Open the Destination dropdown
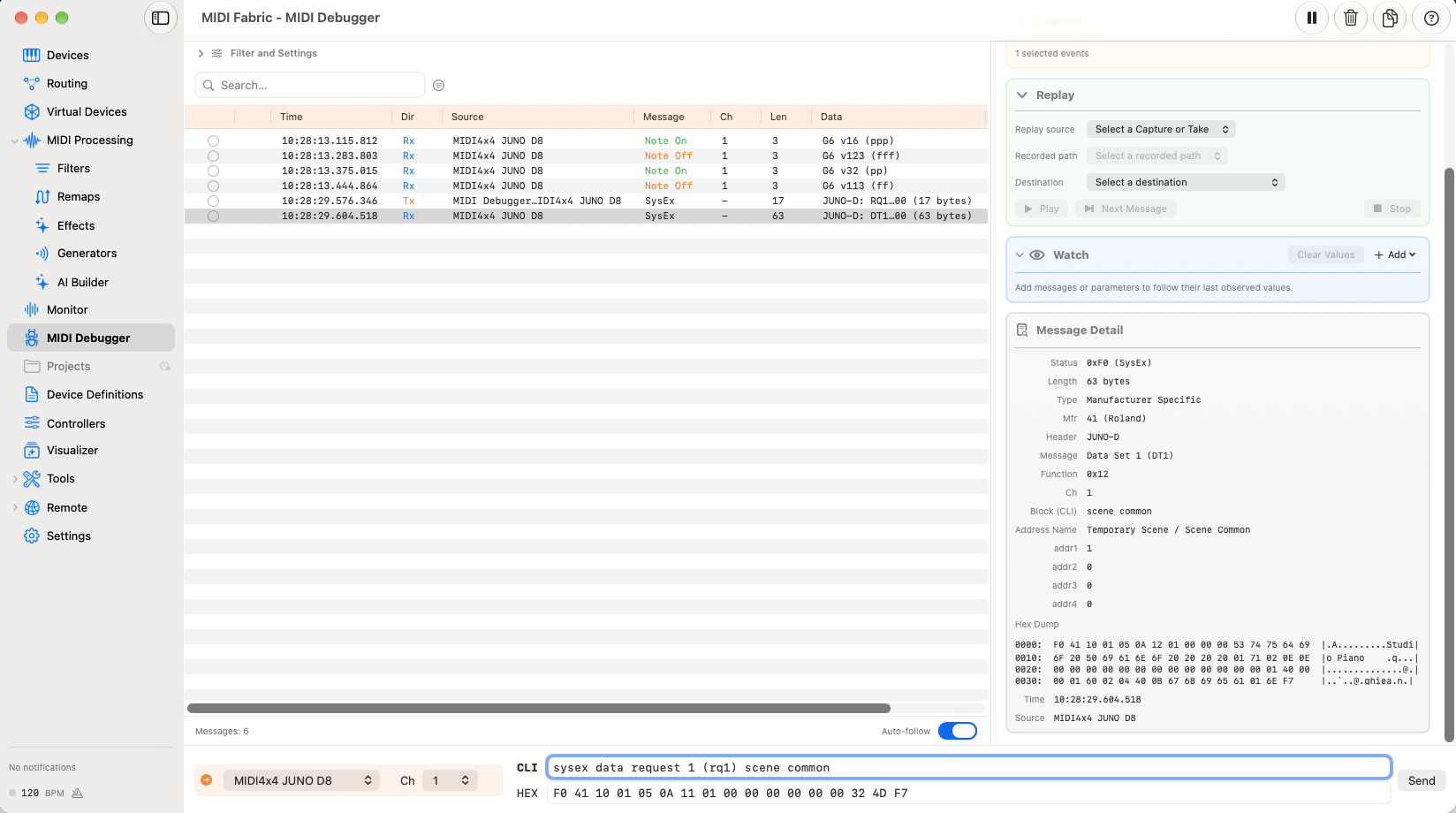The image size is (1456, 813). [x=1186, y=182]
